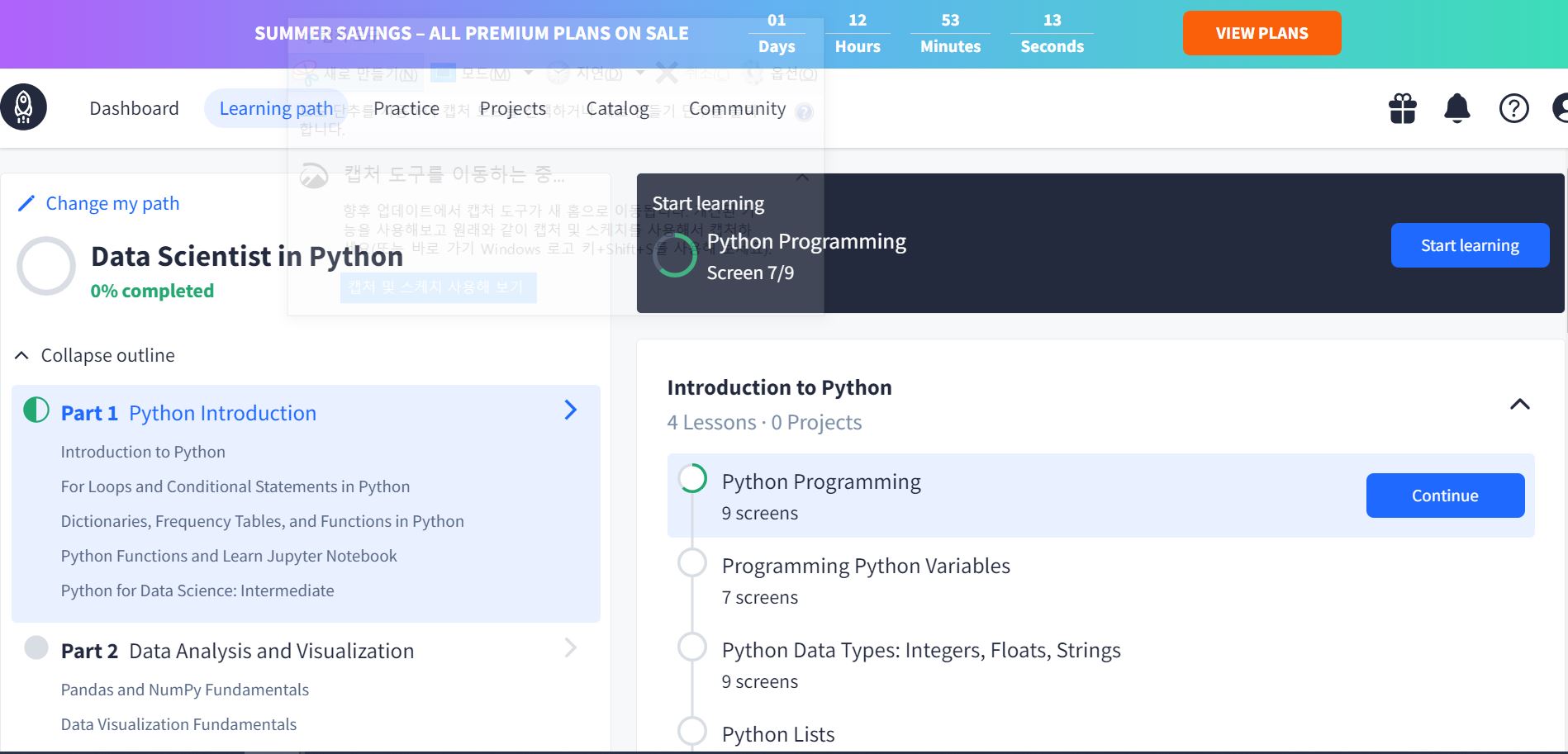
Task: Open the Community tab
Action: pyautogui.click(x=738, y=108)
